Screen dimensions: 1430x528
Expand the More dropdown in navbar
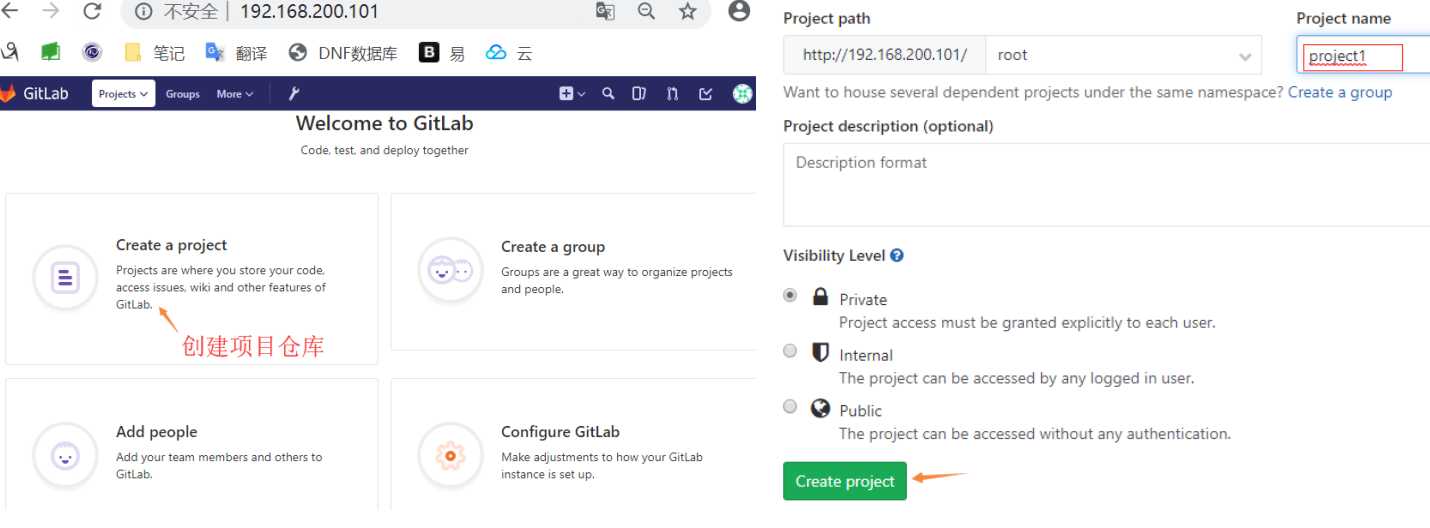[235, 94]
